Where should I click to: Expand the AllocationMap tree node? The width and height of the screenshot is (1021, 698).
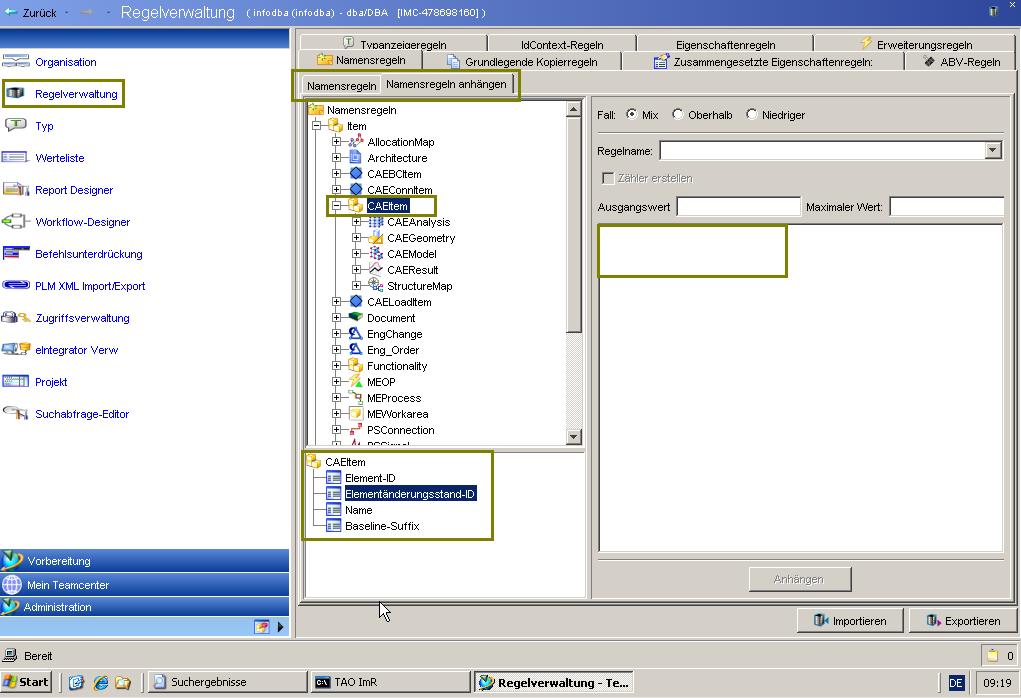click(337, 141)
